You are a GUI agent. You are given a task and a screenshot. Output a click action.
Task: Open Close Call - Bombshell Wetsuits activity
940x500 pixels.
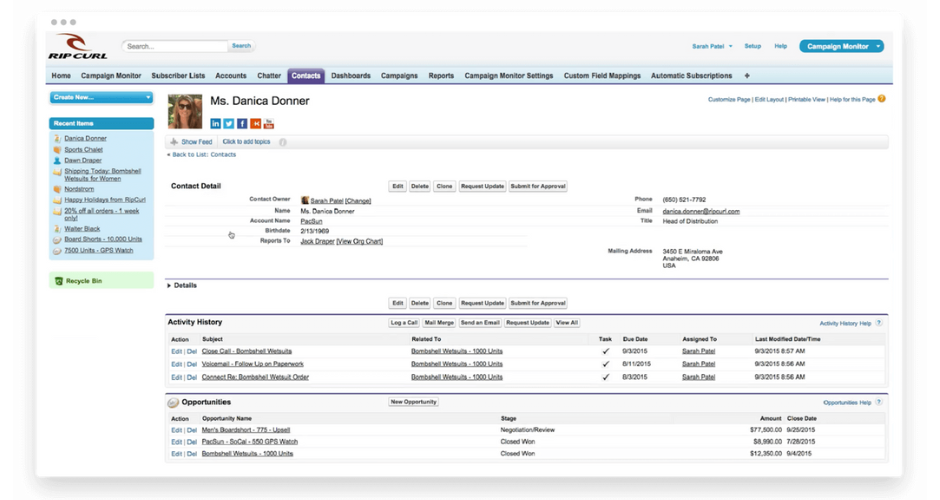[246, 351]
